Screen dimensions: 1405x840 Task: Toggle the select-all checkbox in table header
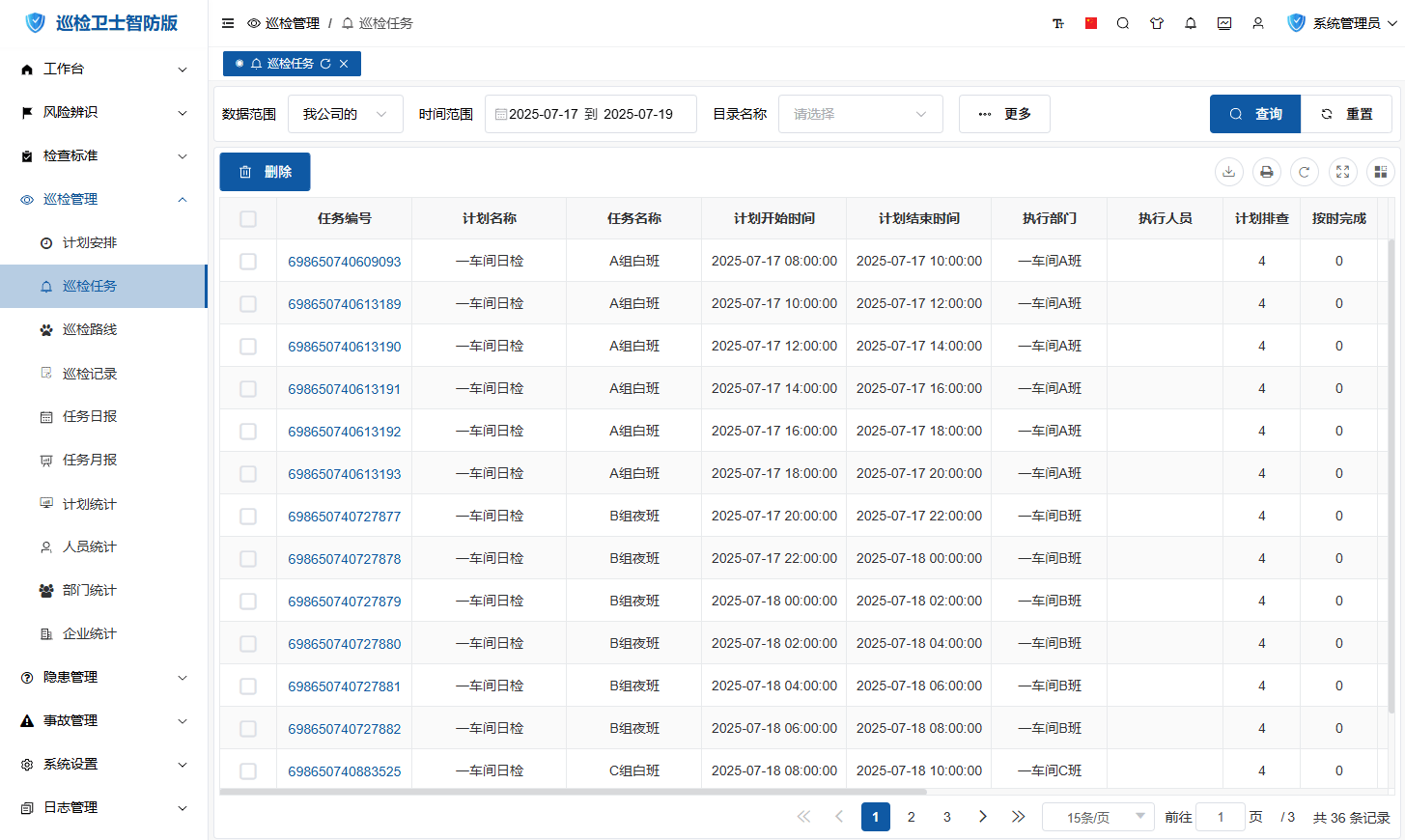tap(248, 219)
